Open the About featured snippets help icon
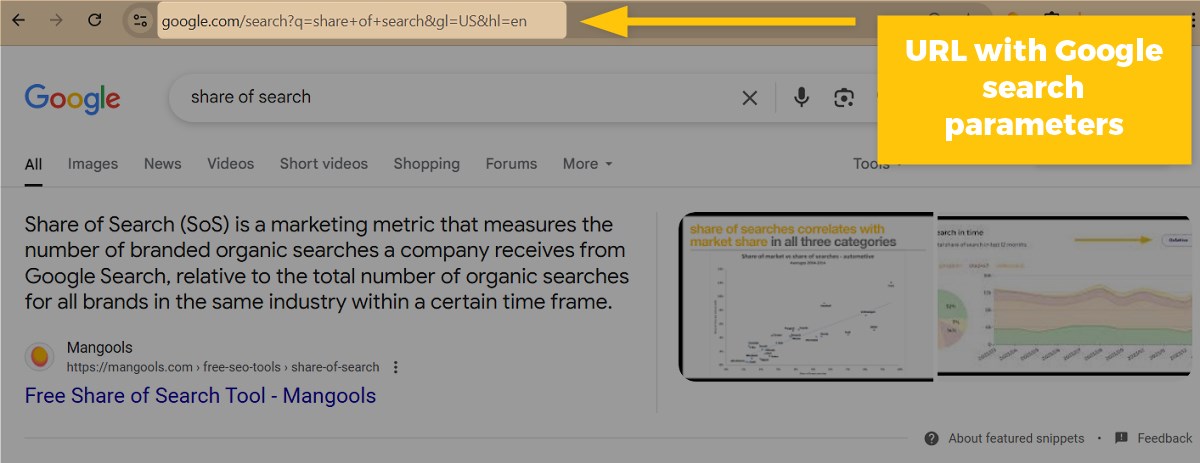 point(932,438)
